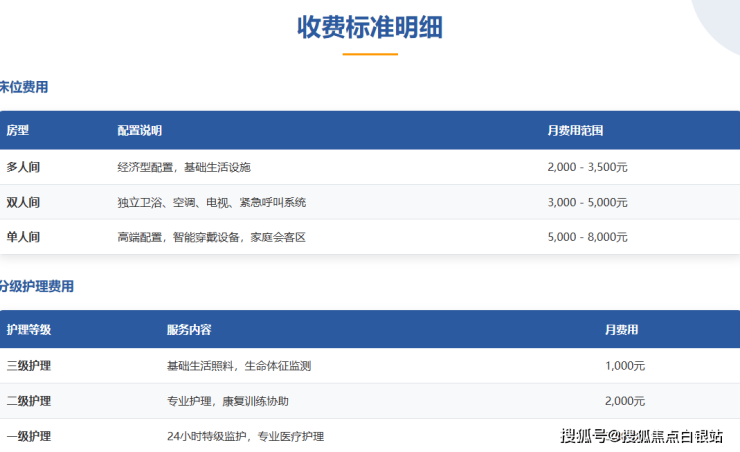This screenshot has width=740, height=452.
Task: Select the 双人间 room type row label
Action: (23, 202)
